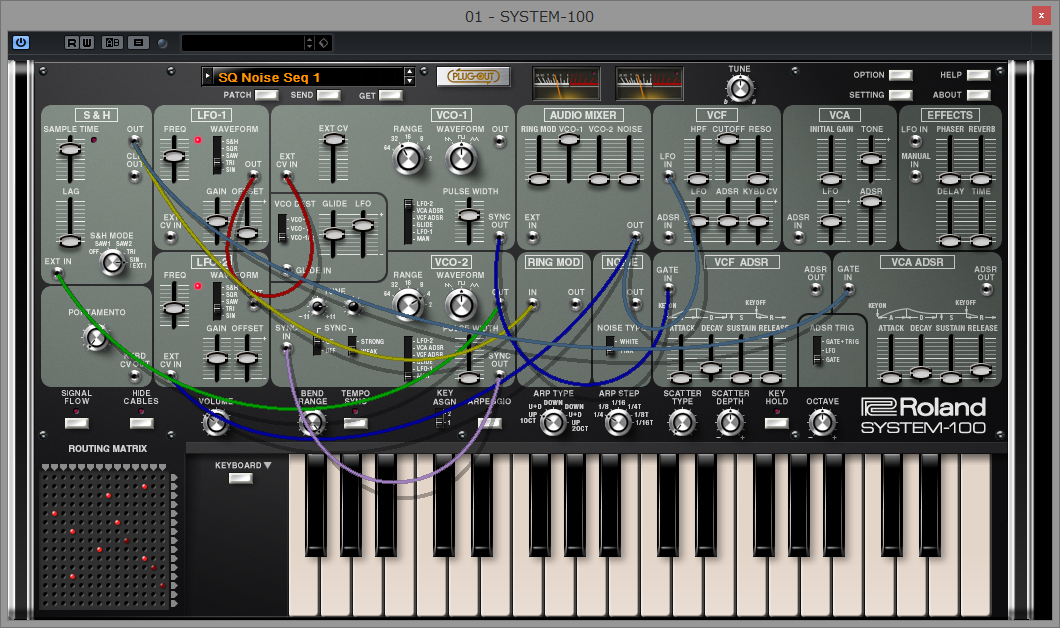Click the VCA ADSR GATE IN jack
The image size is (1060, 628).
[x=848, y=289]
